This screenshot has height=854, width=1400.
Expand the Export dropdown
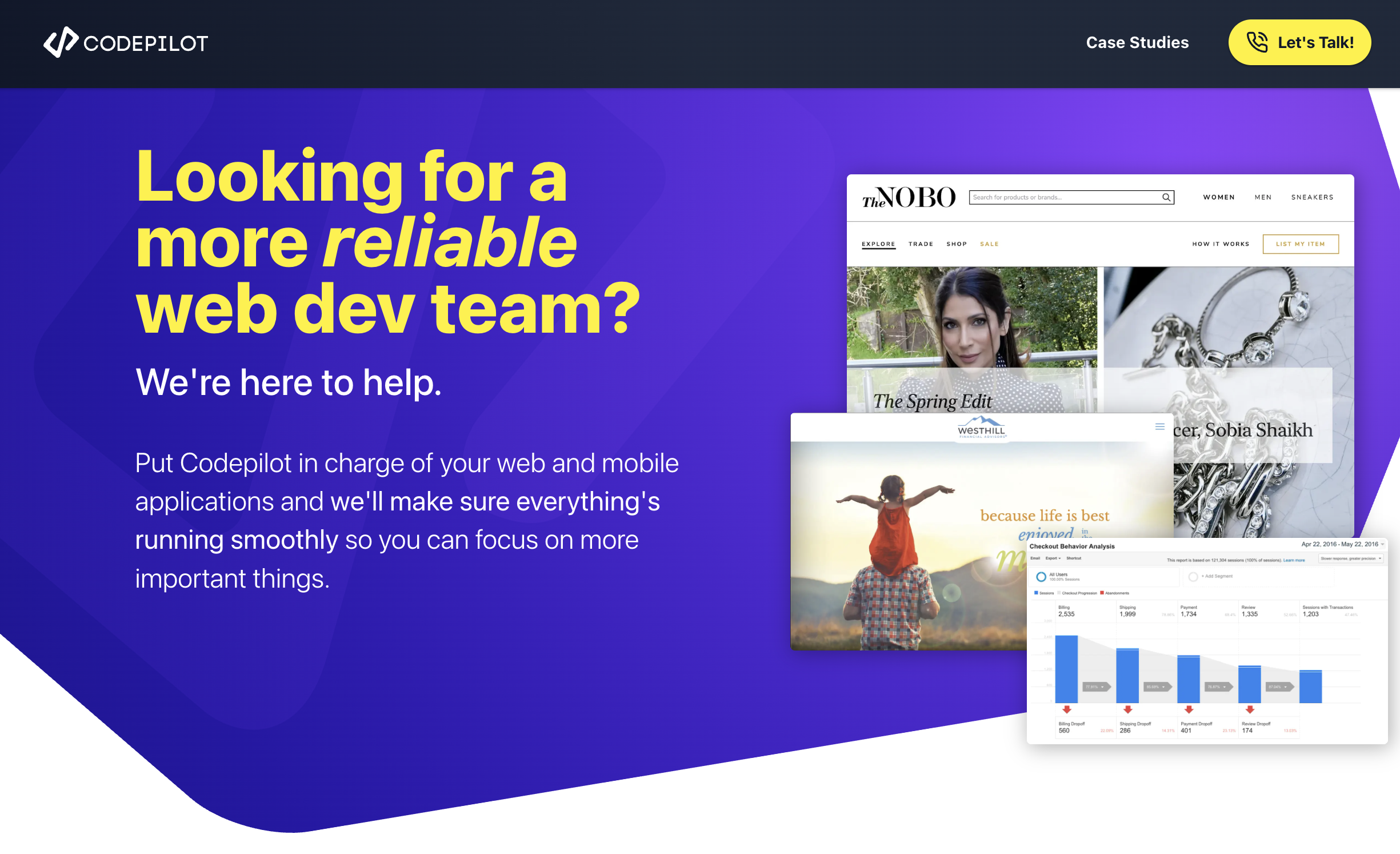pos(1053,558)
